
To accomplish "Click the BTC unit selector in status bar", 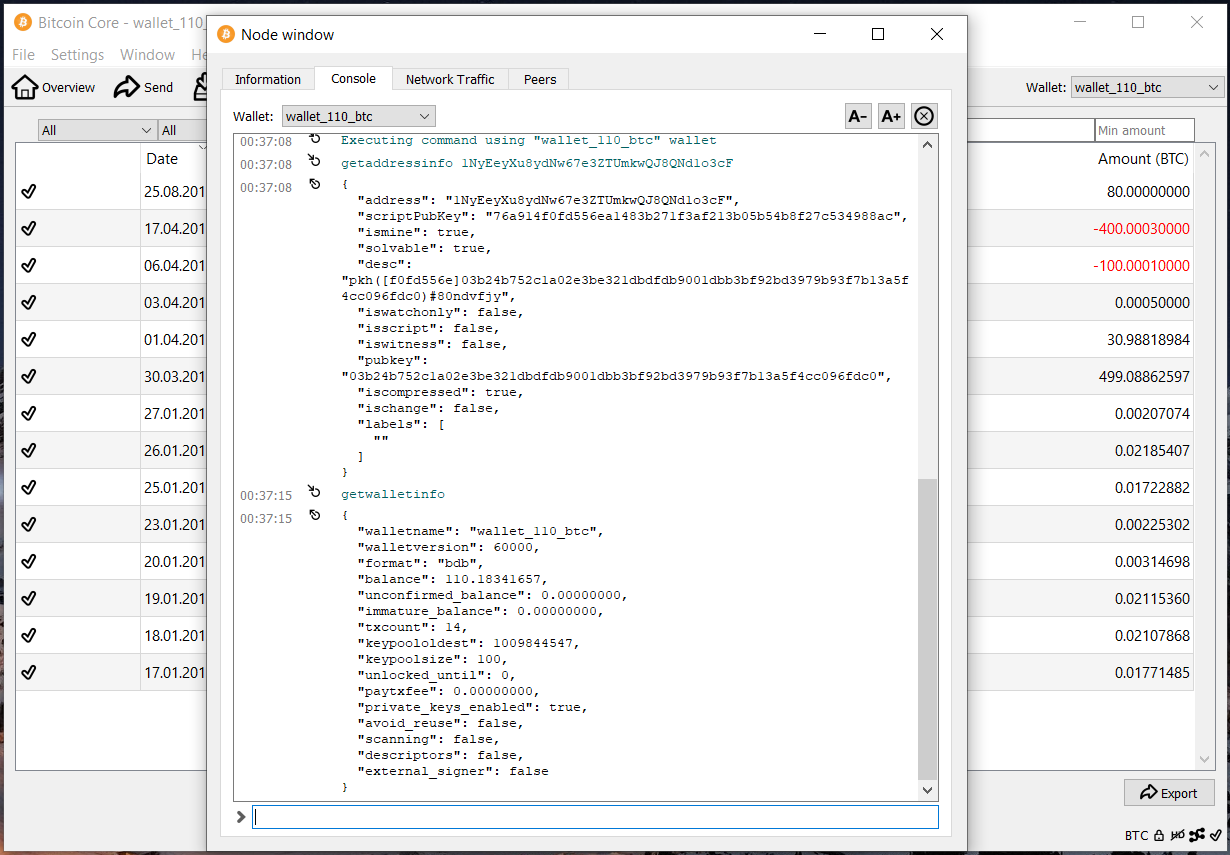I will click(1136, 836).
